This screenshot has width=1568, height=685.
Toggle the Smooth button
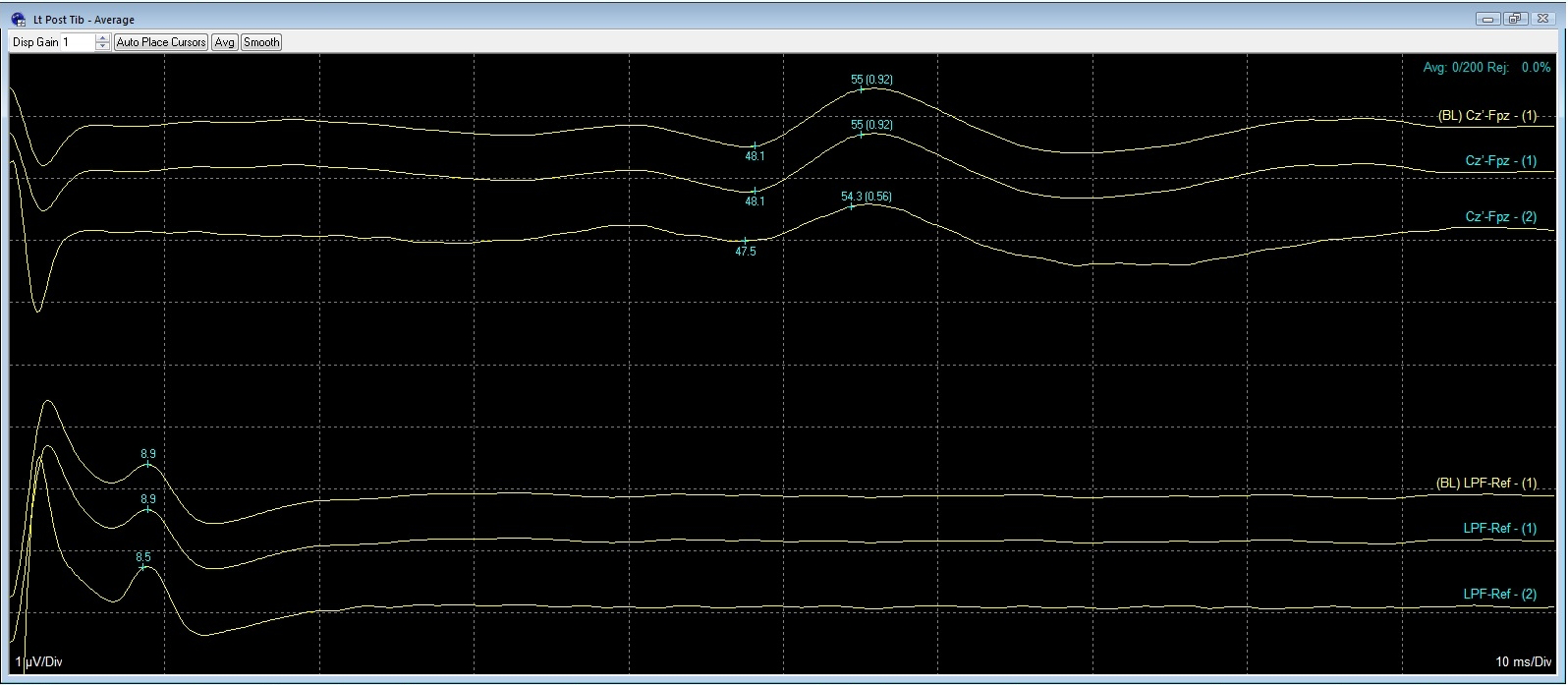tap(261, 42)
